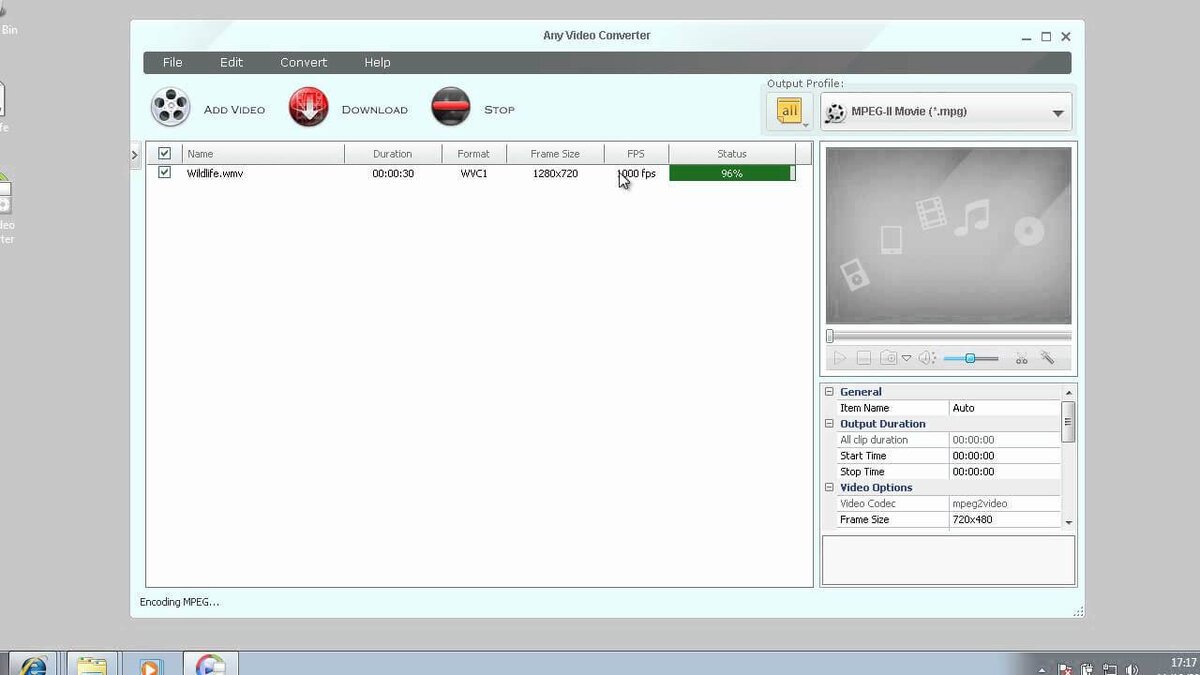
Task: Click the Stop Time value field
Action: coord(1004,472)
